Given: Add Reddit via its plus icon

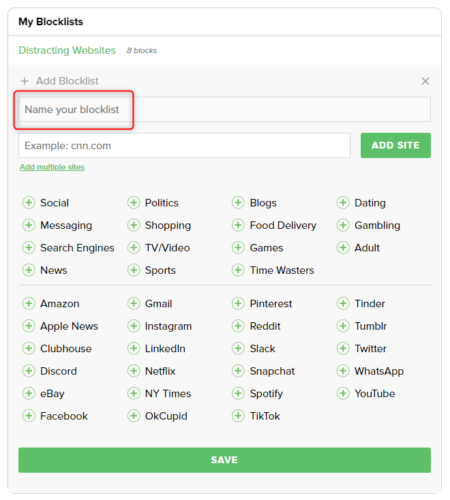Looking at the screenshot, I should click(238, 326).
